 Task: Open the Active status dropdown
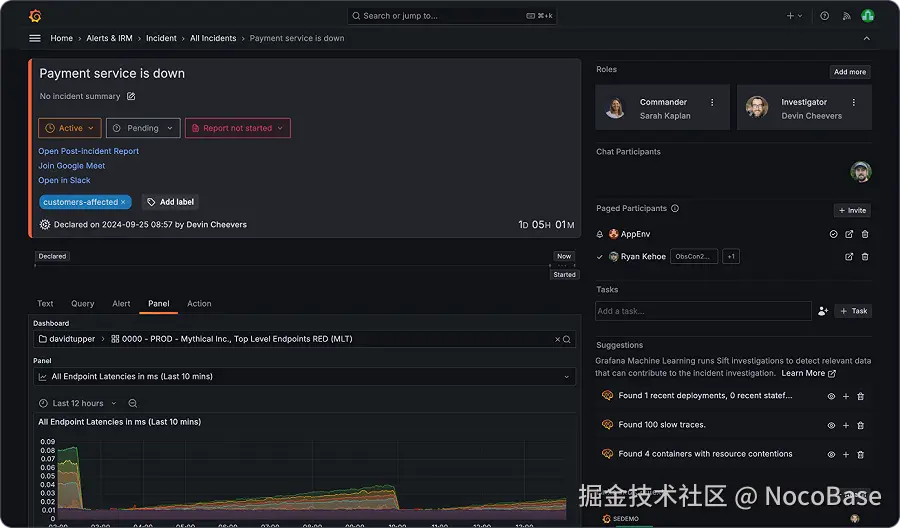pos(69,128)
